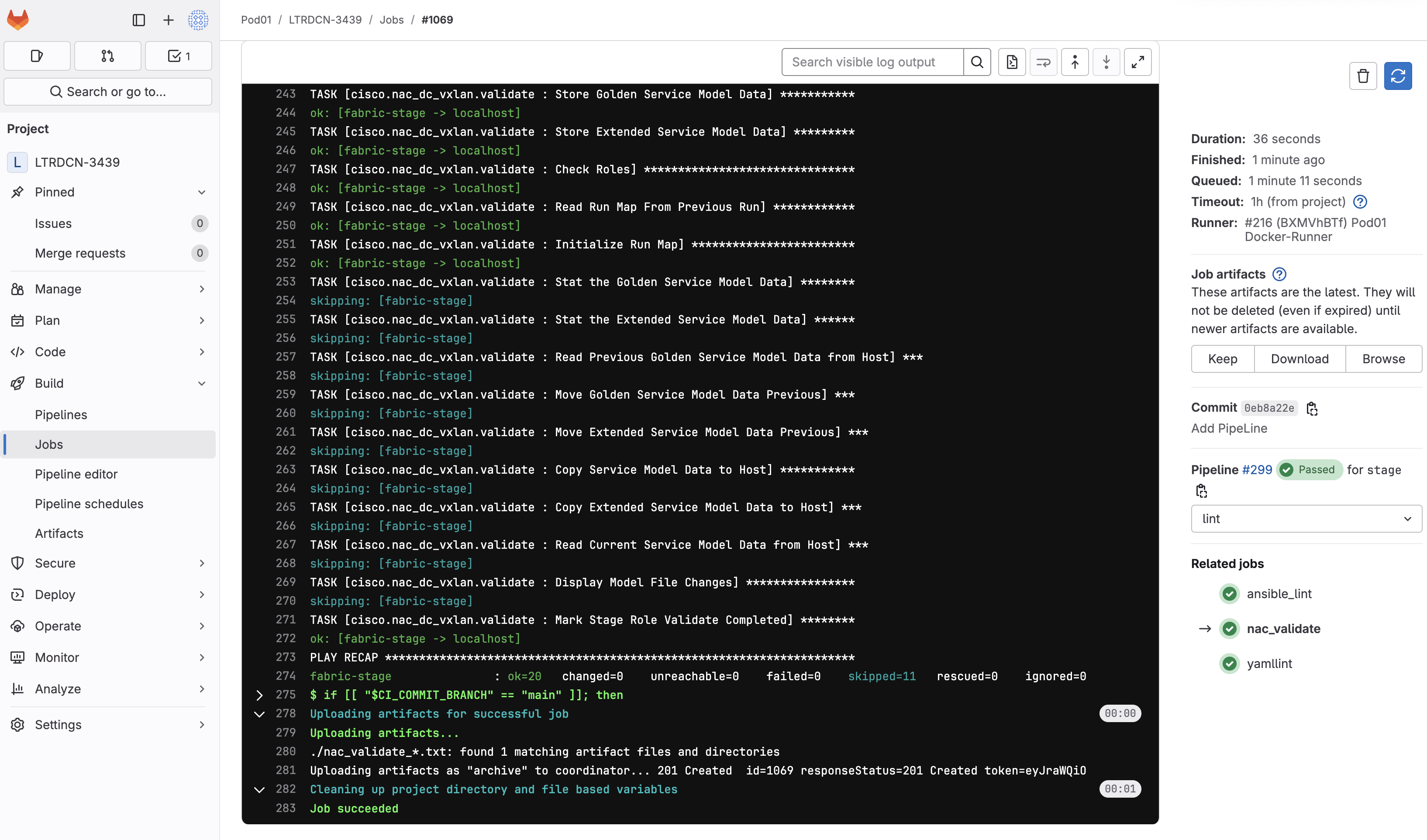Toggle the sidebar collapse icon
This screenshot has height=840, width=1427.
click(139, 21)
